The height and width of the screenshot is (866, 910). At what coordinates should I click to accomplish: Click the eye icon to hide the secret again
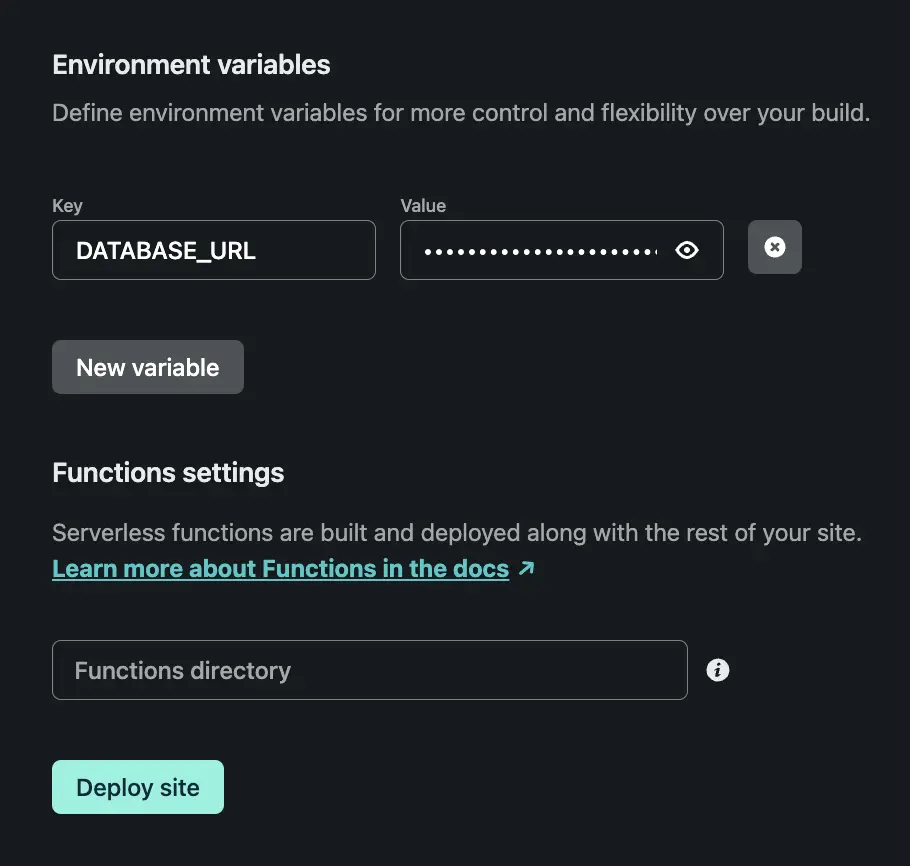[687, 250]
